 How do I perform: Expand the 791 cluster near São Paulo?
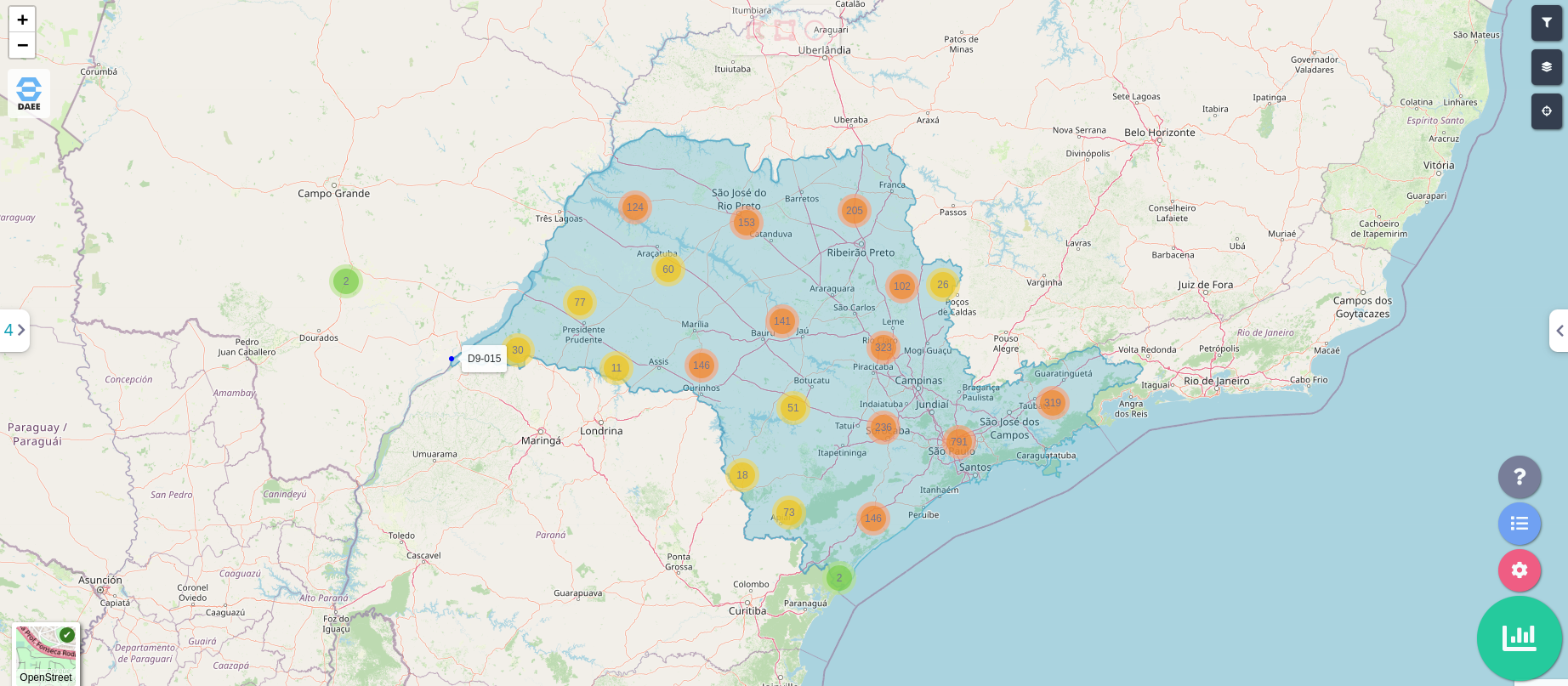click(x=959, y=441)
